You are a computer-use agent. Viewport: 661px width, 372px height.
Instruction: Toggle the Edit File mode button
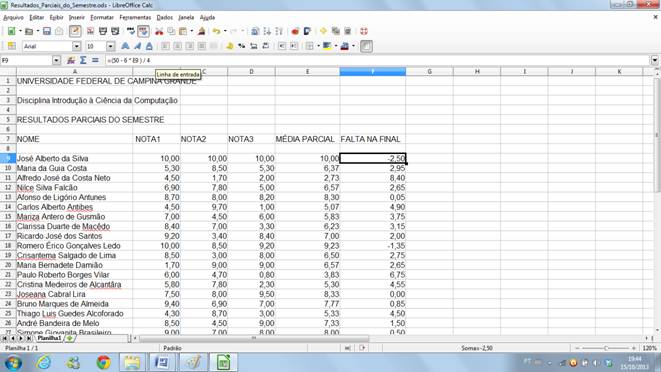pyautogui.click(x=75, y=31)
